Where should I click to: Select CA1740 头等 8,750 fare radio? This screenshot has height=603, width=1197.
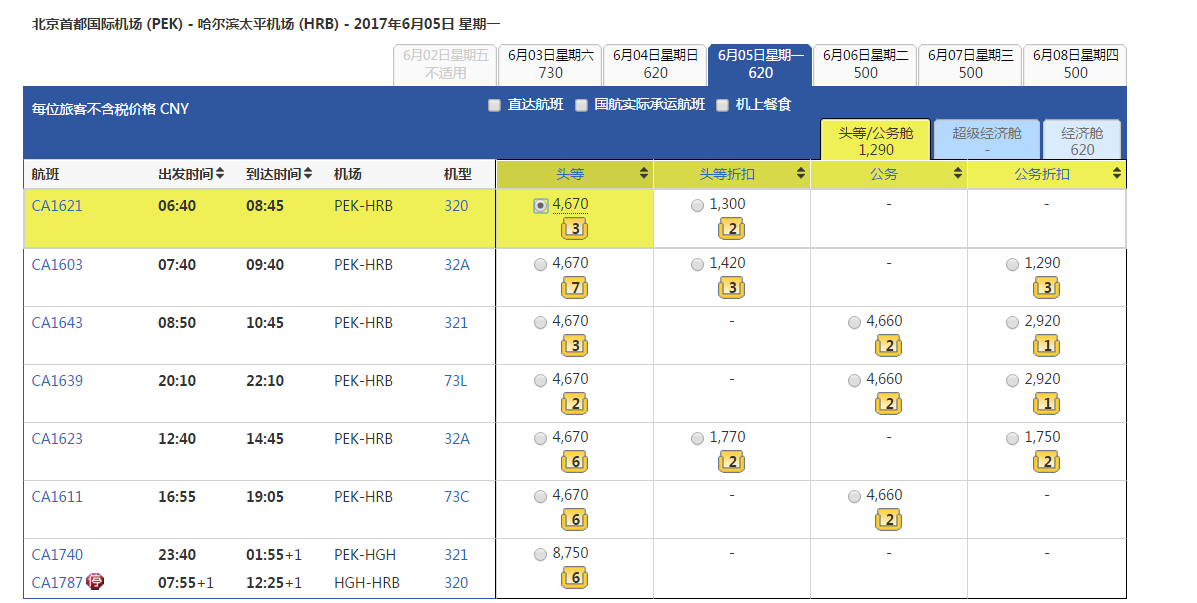pyautogui.click(x=540, y=554)
